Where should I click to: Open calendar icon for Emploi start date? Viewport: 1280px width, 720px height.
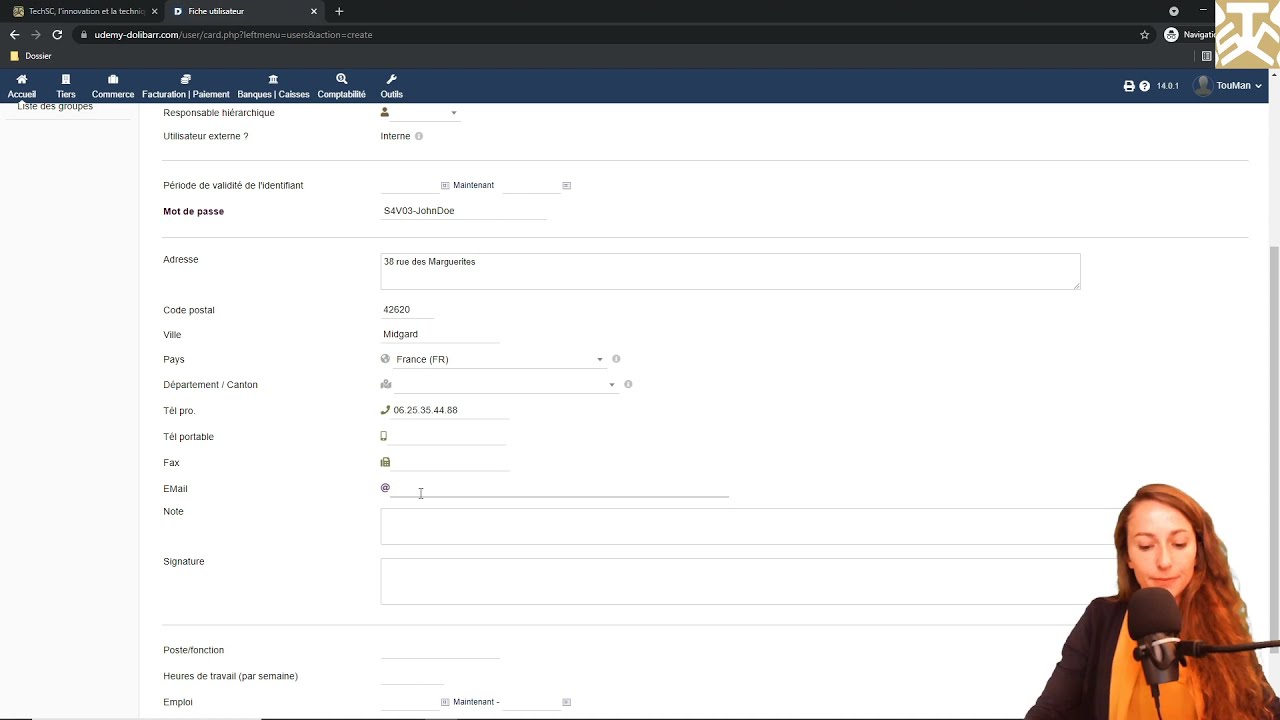[x=445, y=702]
